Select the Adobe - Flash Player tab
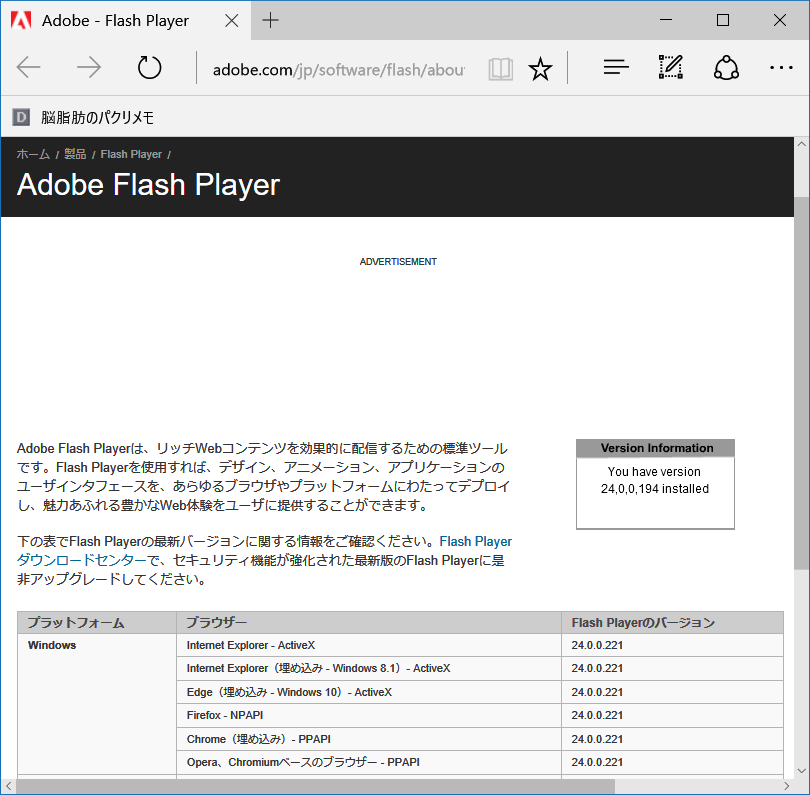 coord(126,21)
